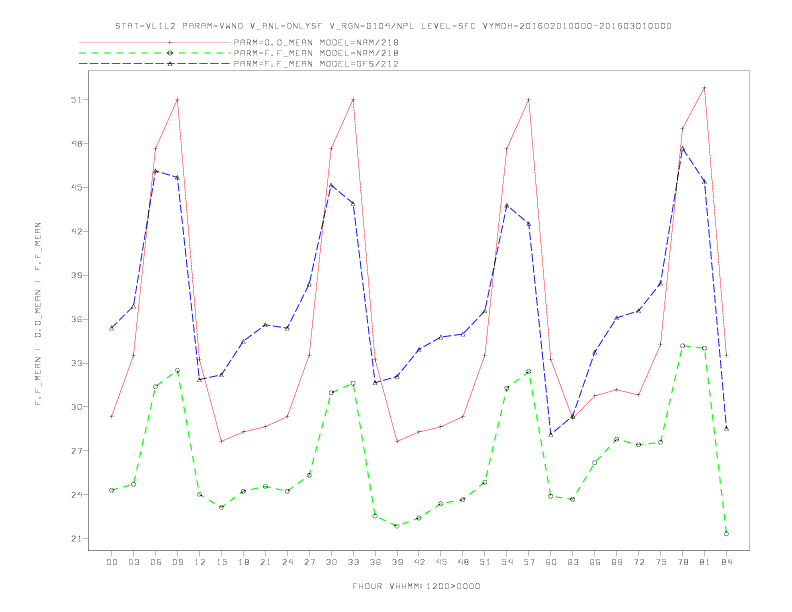
Task: Click x-axis tick label 09
Action: pos(177,562)
